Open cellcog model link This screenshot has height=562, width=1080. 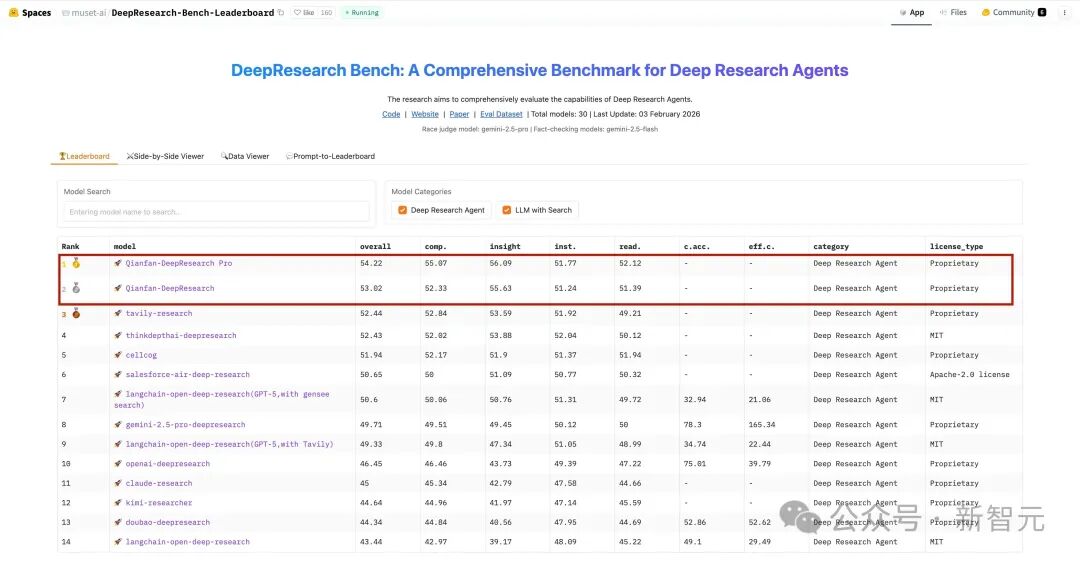click(x=141, y=355)
